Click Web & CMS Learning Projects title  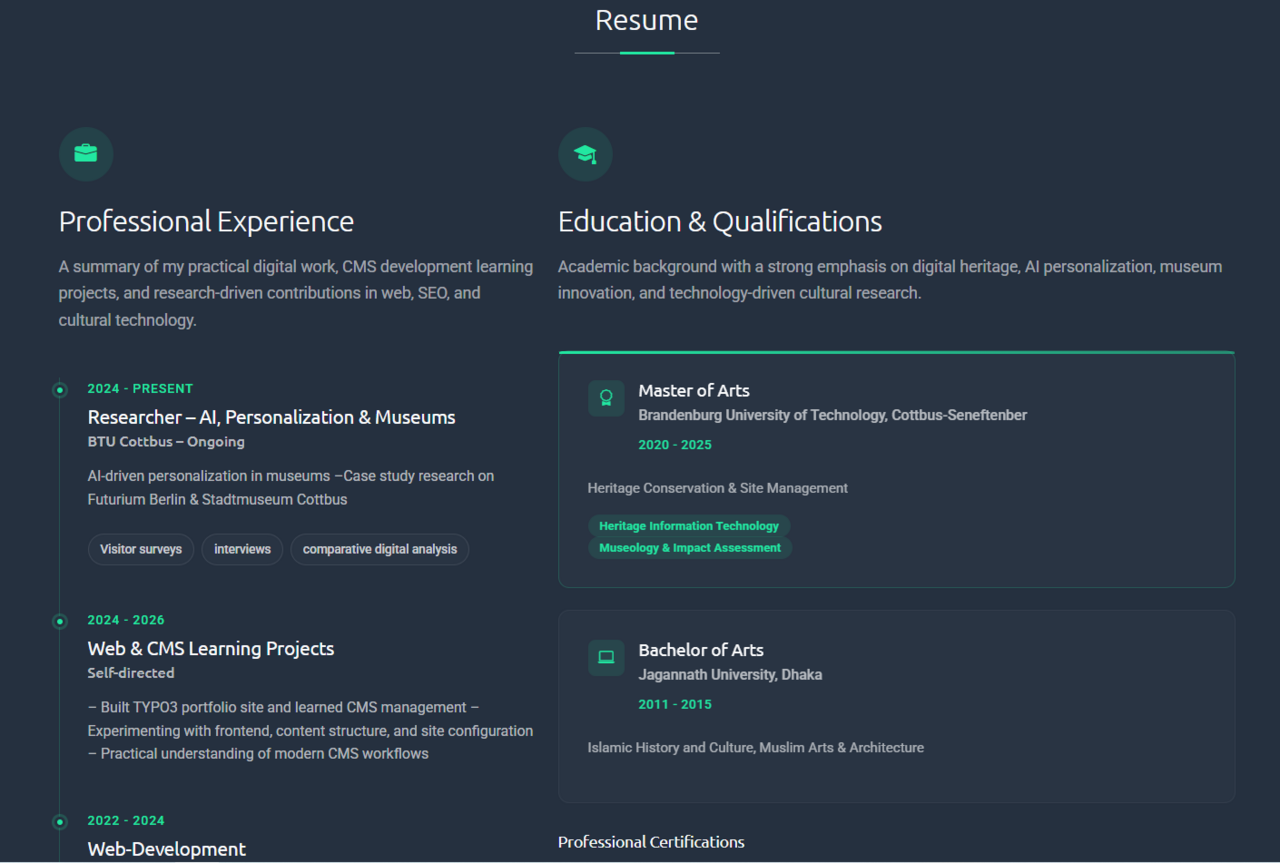pos(211,648)
